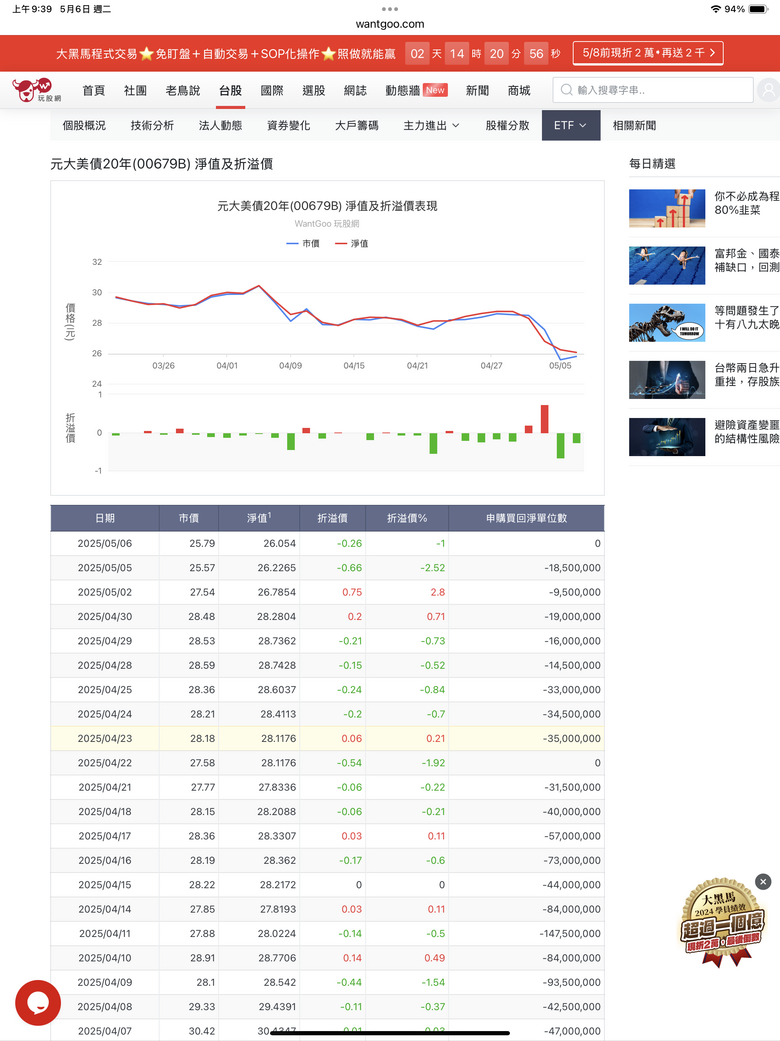Open the 避險資產變 article thumbnail
The width and height of the screenshot is (780, 1041).
point(667,437)
